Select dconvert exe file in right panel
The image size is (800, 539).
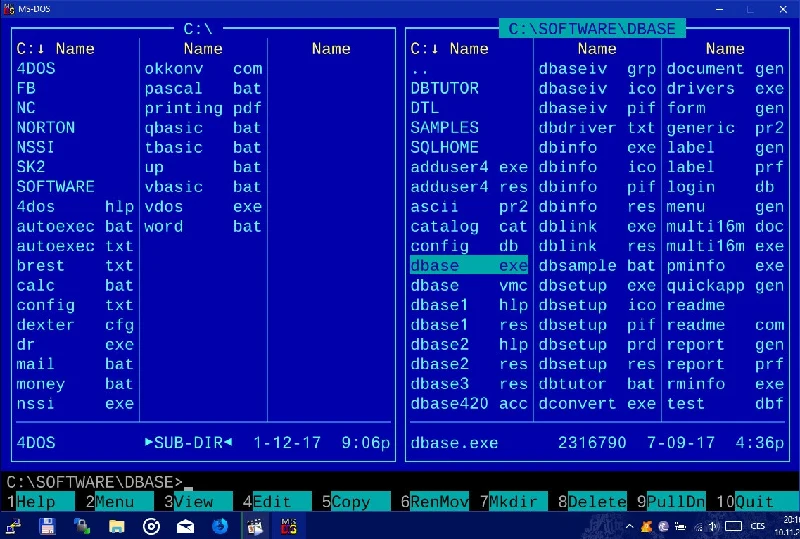(597, 404)
